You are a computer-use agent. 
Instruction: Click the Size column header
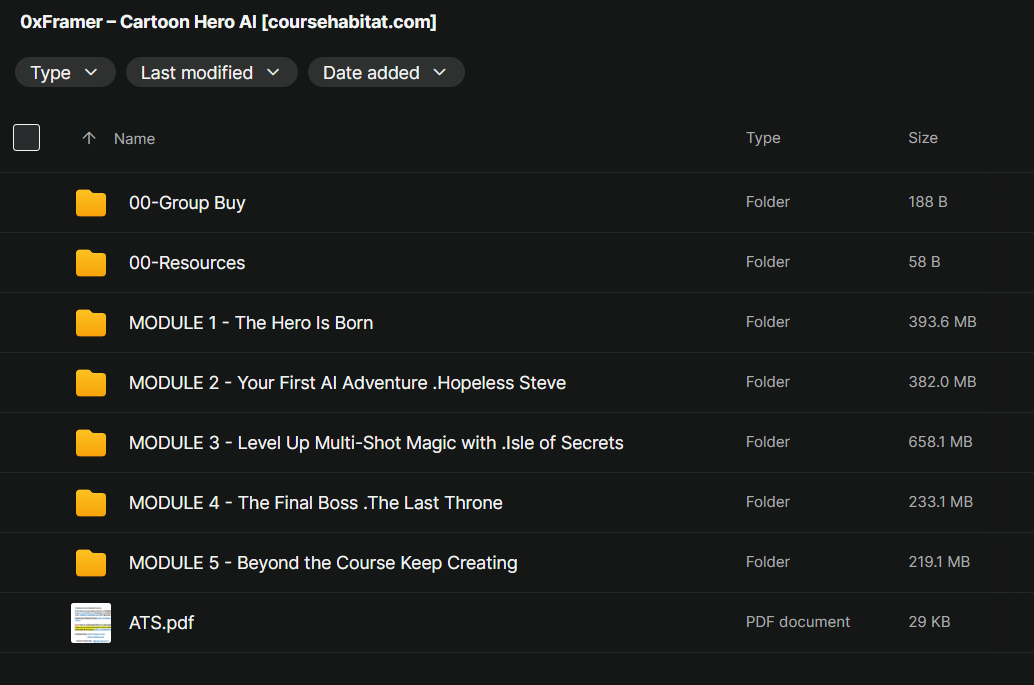tap(922, 138)
